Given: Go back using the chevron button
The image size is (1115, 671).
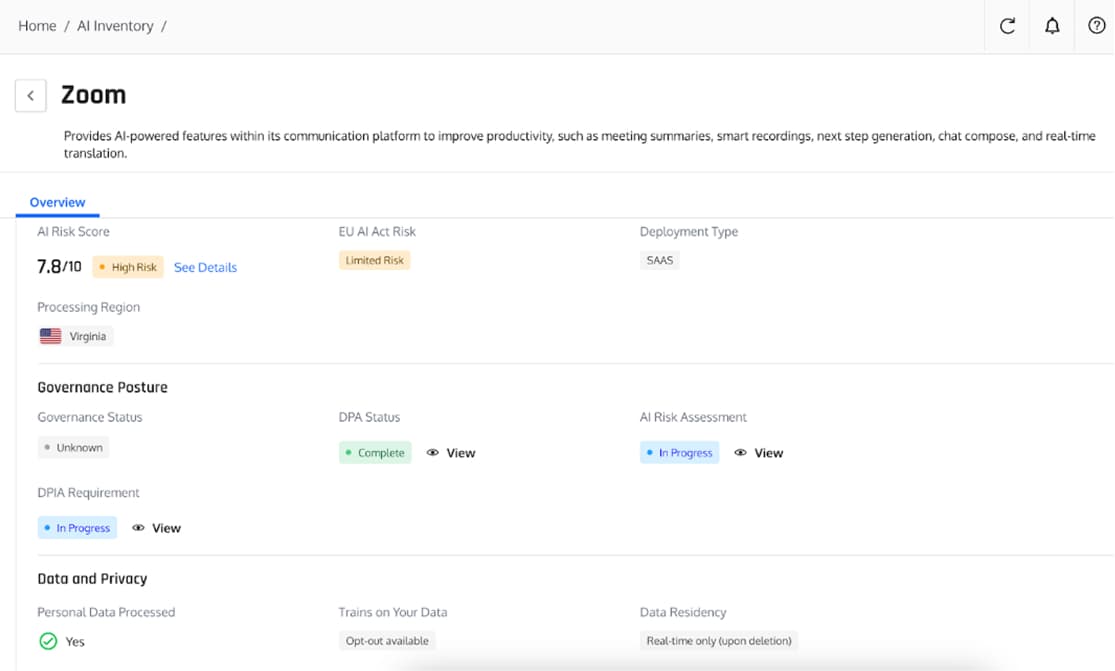Looking at the screenshot, I should click(x=31, y=95).
